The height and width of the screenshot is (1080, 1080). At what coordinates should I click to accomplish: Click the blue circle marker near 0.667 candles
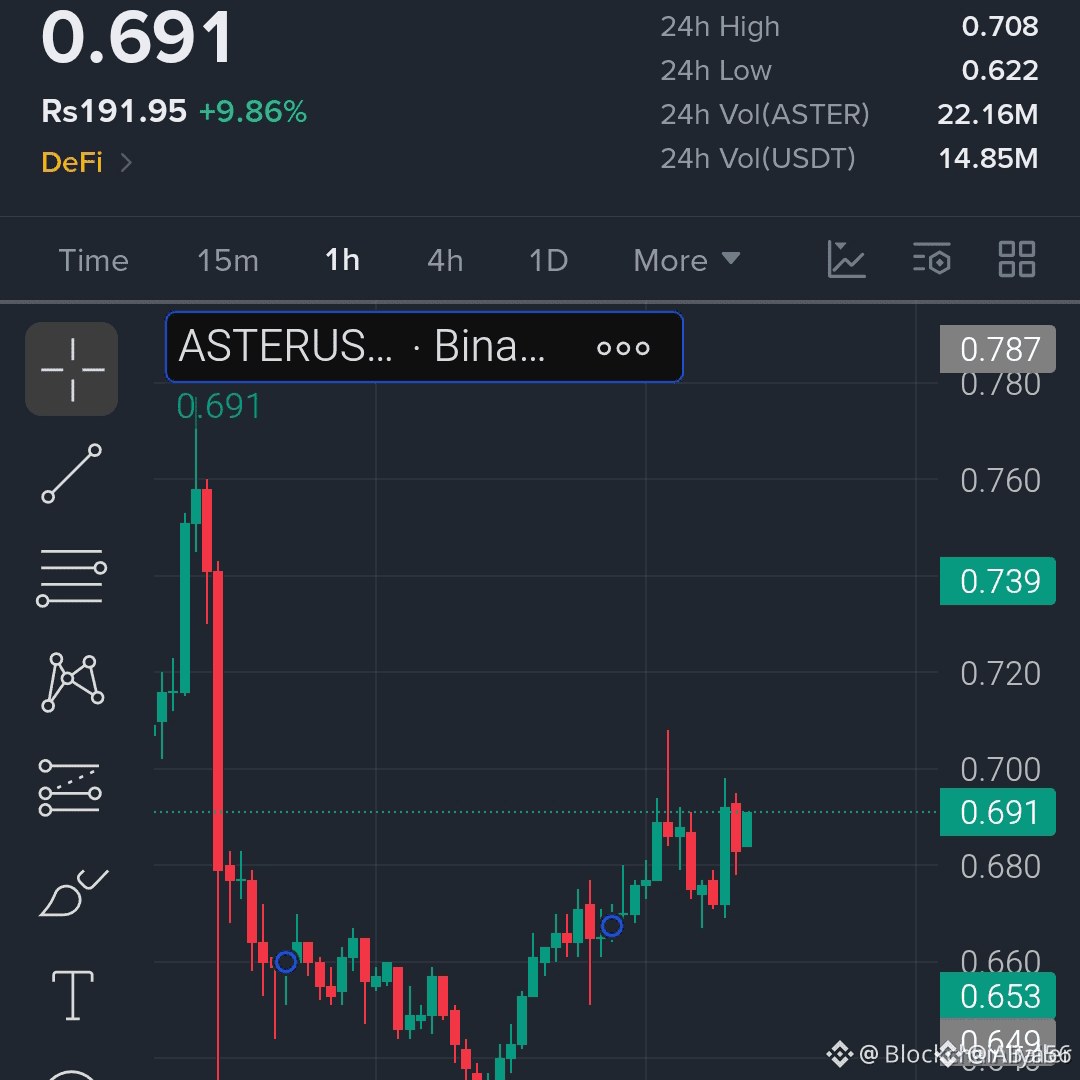[x=612, y=926]
